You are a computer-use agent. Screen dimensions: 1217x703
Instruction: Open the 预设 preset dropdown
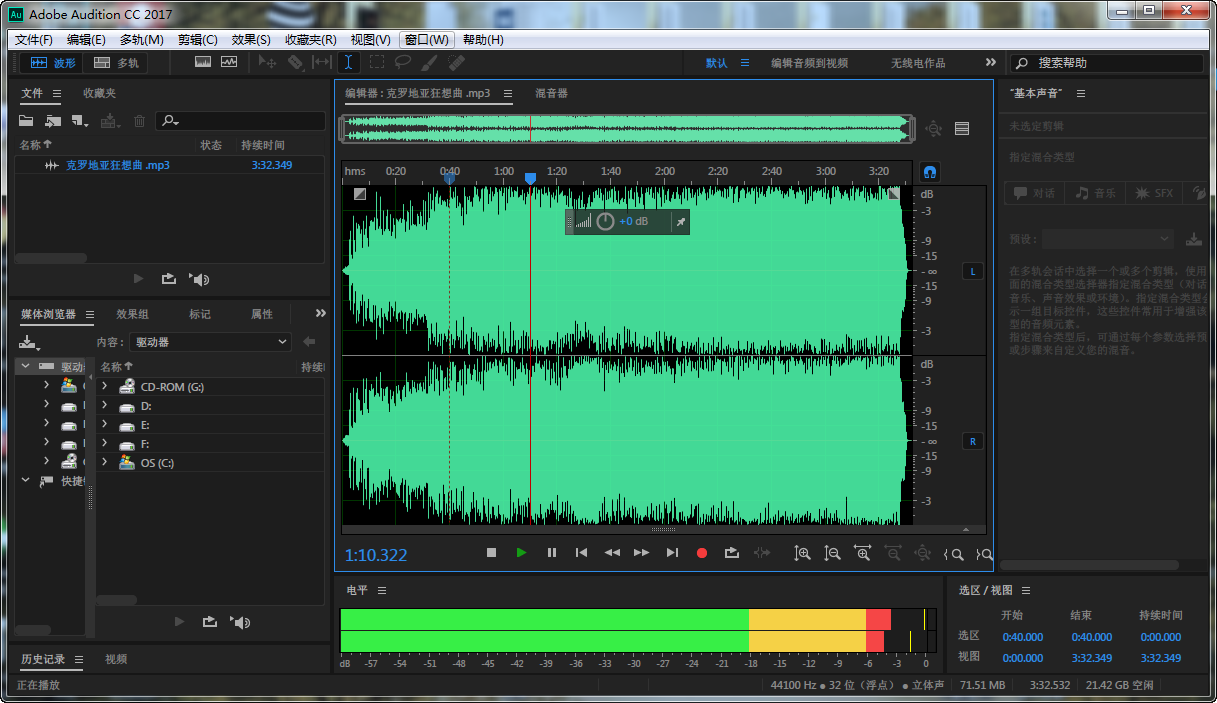1107,239
